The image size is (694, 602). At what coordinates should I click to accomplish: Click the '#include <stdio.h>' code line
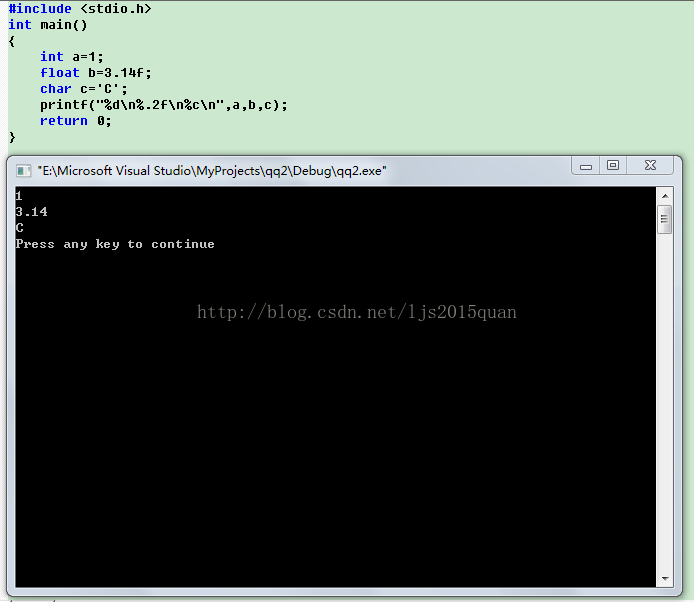click(x=80, y=8)
